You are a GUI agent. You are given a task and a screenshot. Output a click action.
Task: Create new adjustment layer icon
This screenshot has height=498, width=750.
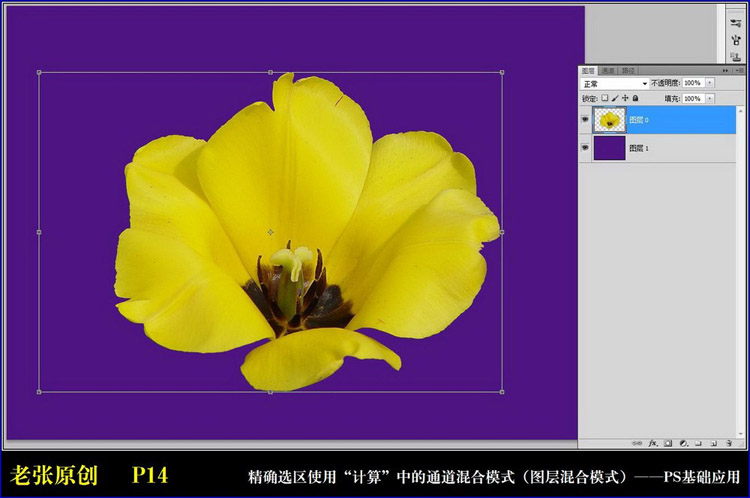(683, 442)
